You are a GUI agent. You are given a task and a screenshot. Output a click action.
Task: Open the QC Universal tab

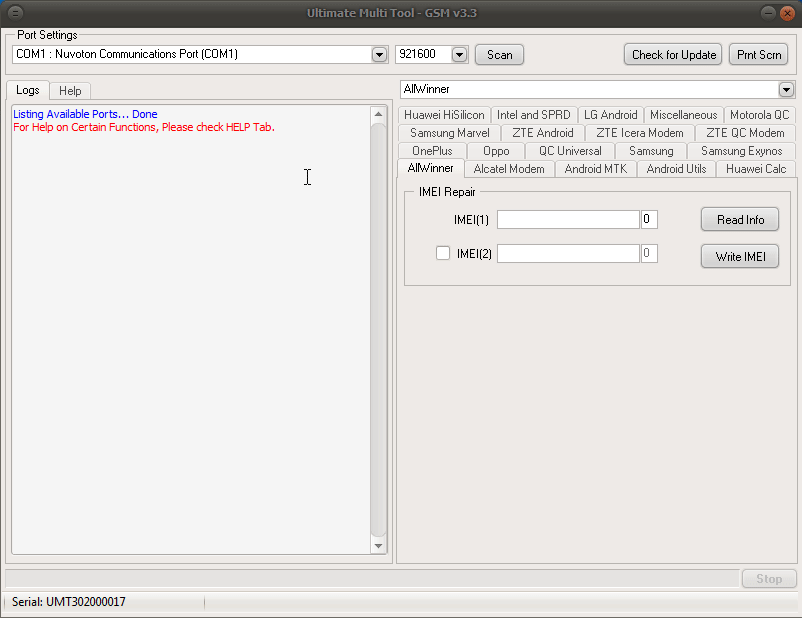pyautogui.click(x=570, y=151)
